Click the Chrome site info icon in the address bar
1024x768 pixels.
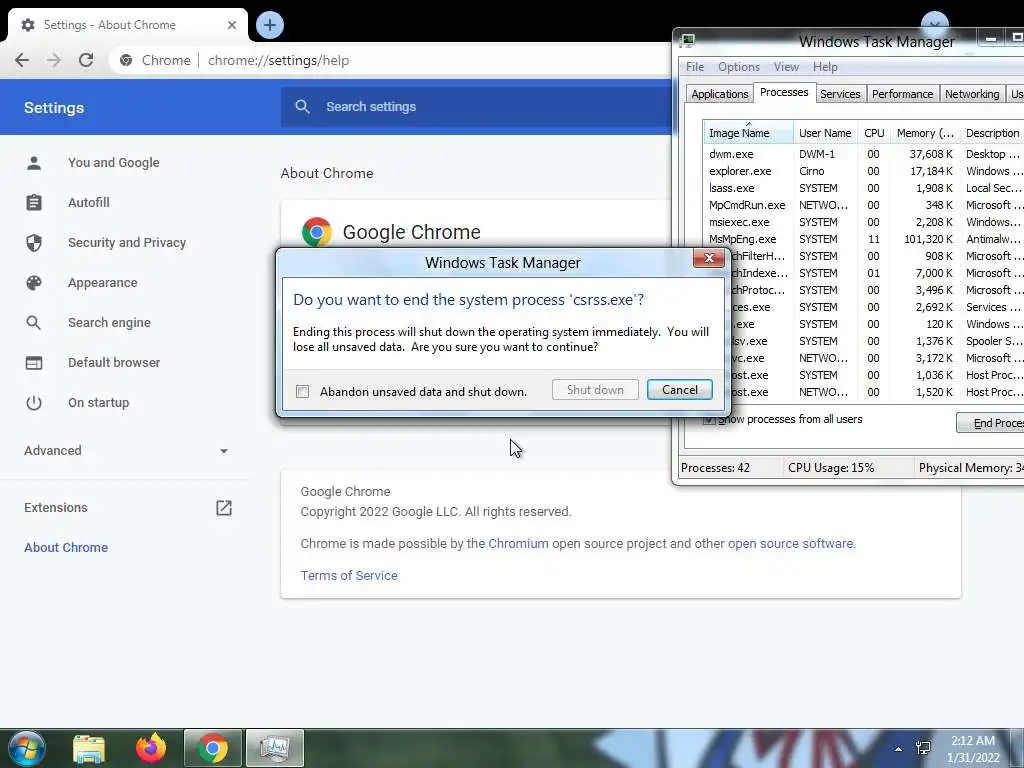pos(126,60)
